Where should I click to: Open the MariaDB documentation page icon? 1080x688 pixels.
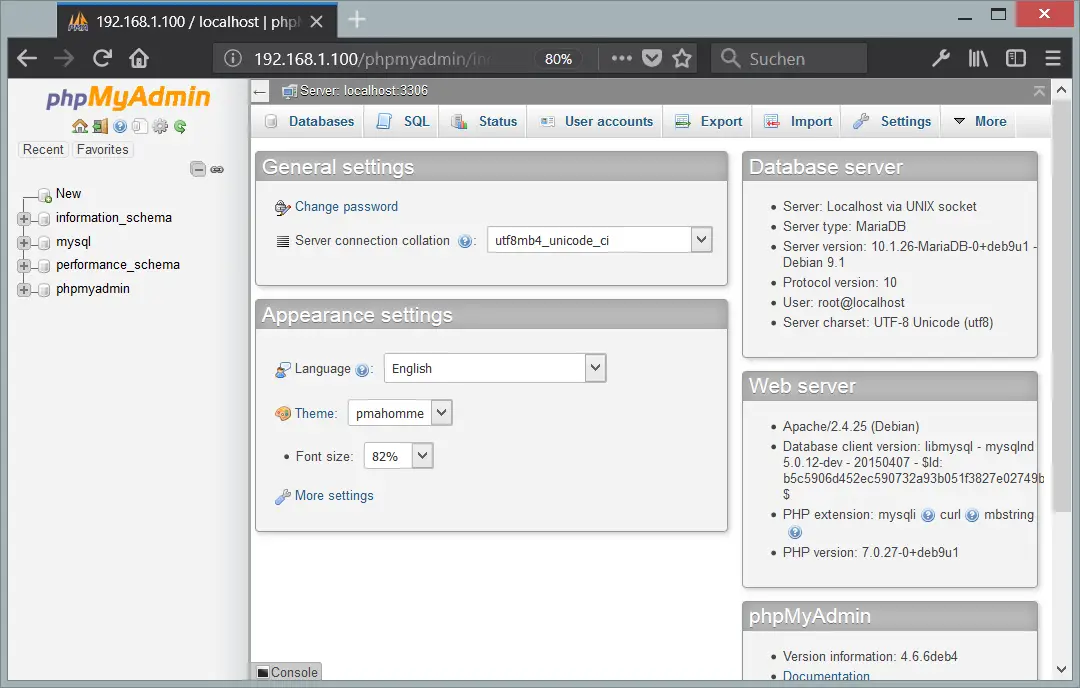coord(140,126)
